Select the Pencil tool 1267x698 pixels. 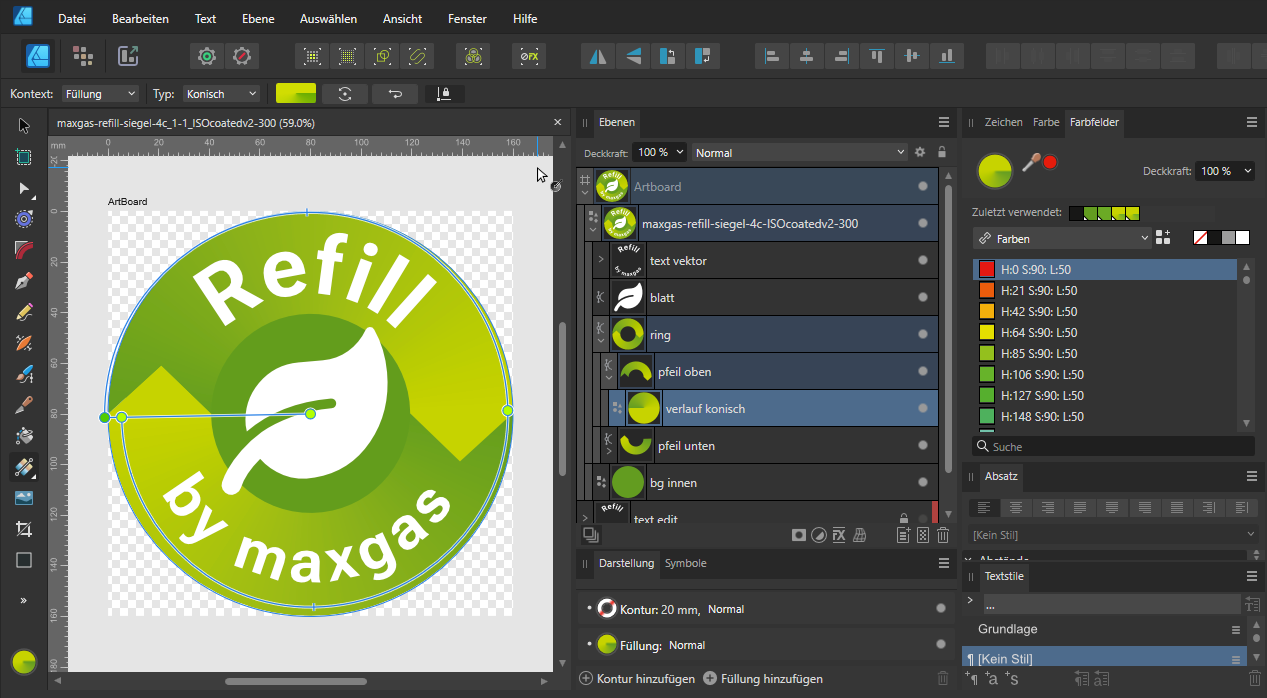24,312
